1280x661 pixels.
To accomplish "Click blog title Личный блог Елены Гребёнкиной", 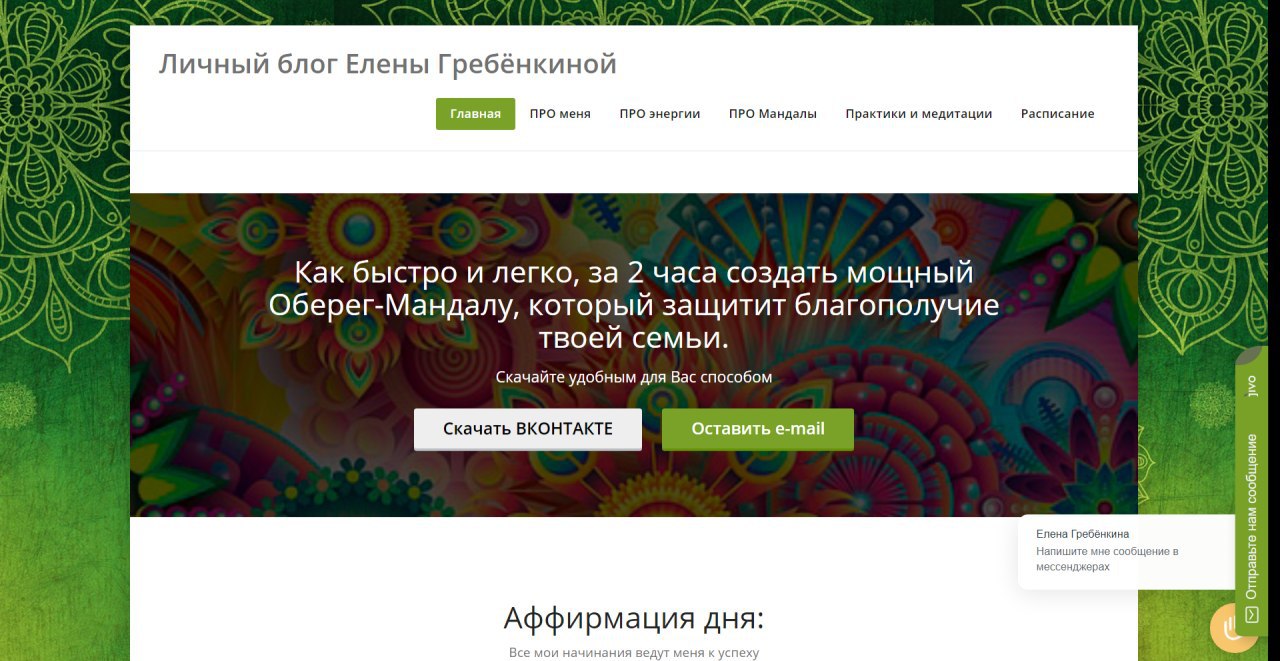I will [388, 64].
